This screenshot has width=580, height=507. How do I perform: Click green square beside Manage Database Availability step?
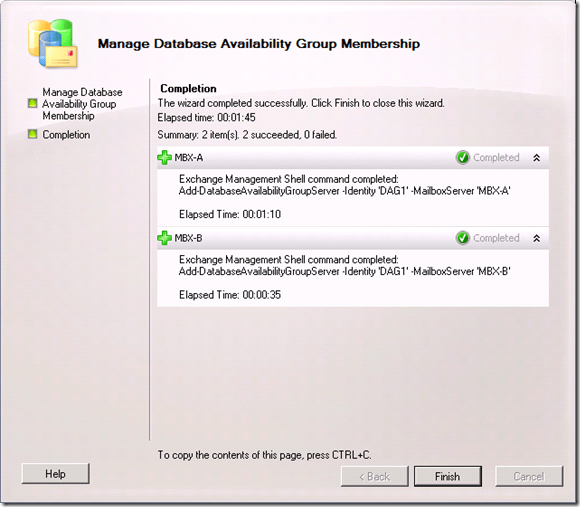(33, 103)
